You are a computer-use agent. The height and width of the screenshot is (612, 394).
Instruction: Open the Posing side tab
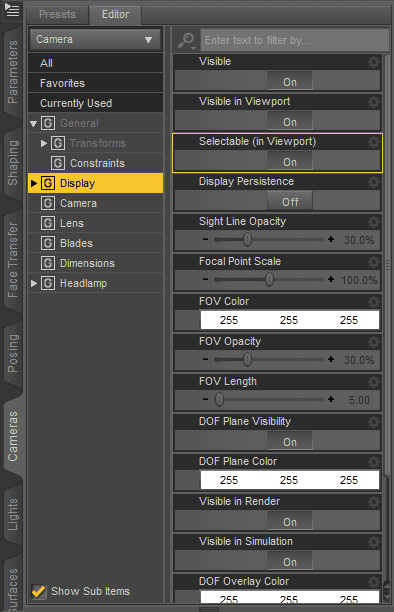click(12, 353)
